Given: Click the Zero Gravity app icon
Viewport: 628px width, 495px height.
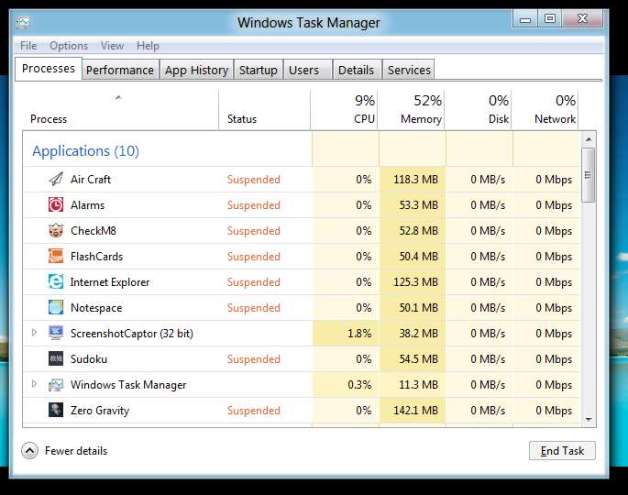Looking at the screenshot, I should [56, 410].
